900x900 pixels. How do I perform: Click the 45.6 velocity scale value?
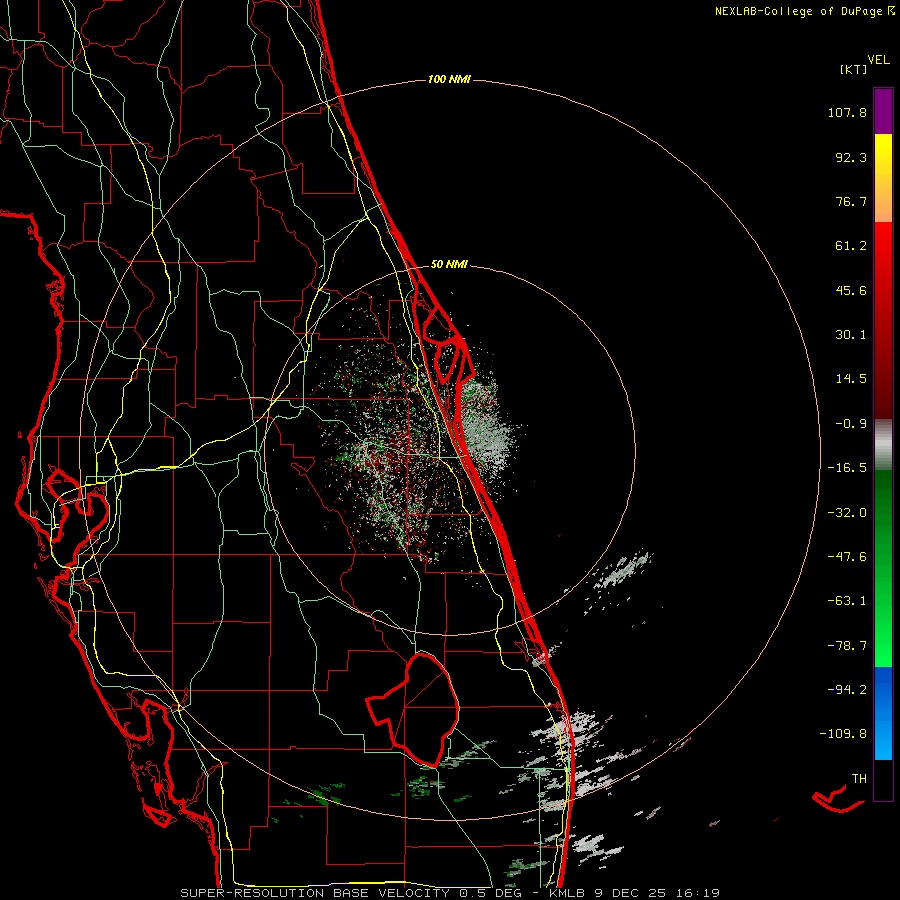(851, 290)
